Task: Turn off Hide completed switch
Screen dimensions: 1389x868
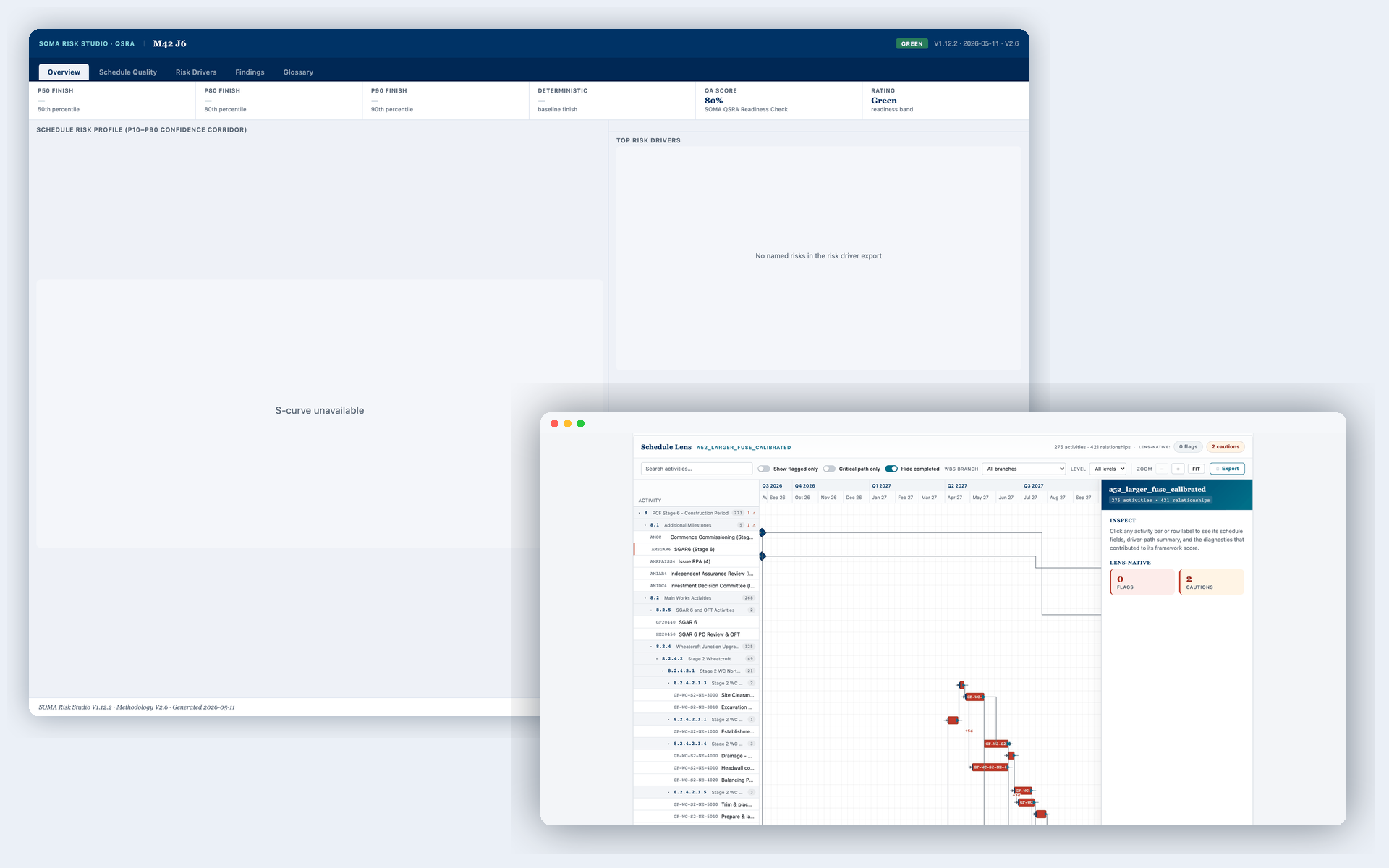Action: 891,469
